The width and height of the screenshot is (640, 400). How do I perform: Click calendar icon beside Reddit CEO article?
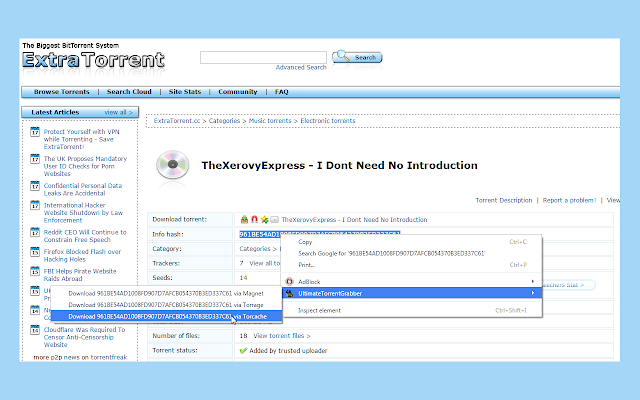pos(35,232)
